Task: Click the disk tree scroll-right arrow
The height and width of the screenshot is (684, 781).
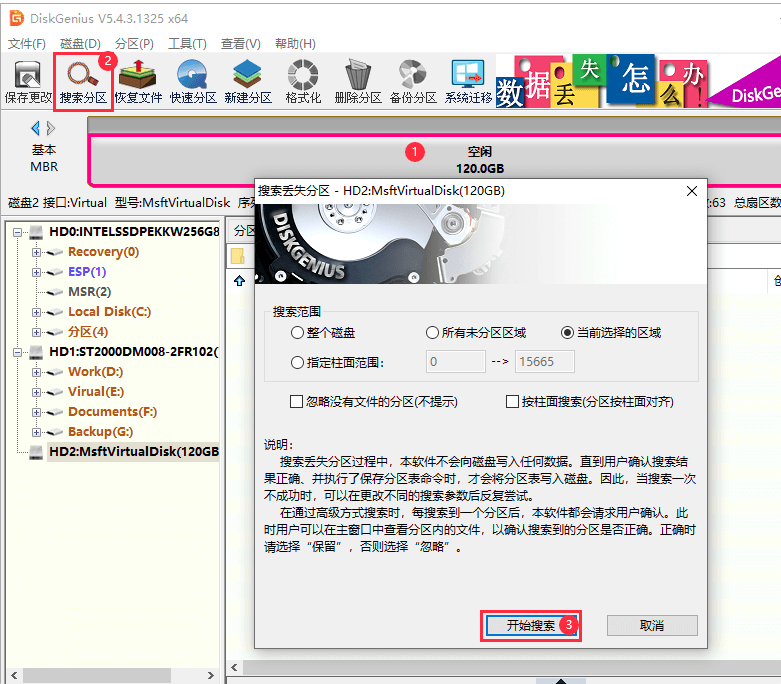Action: pyautogui.click(x=211, y=675)
